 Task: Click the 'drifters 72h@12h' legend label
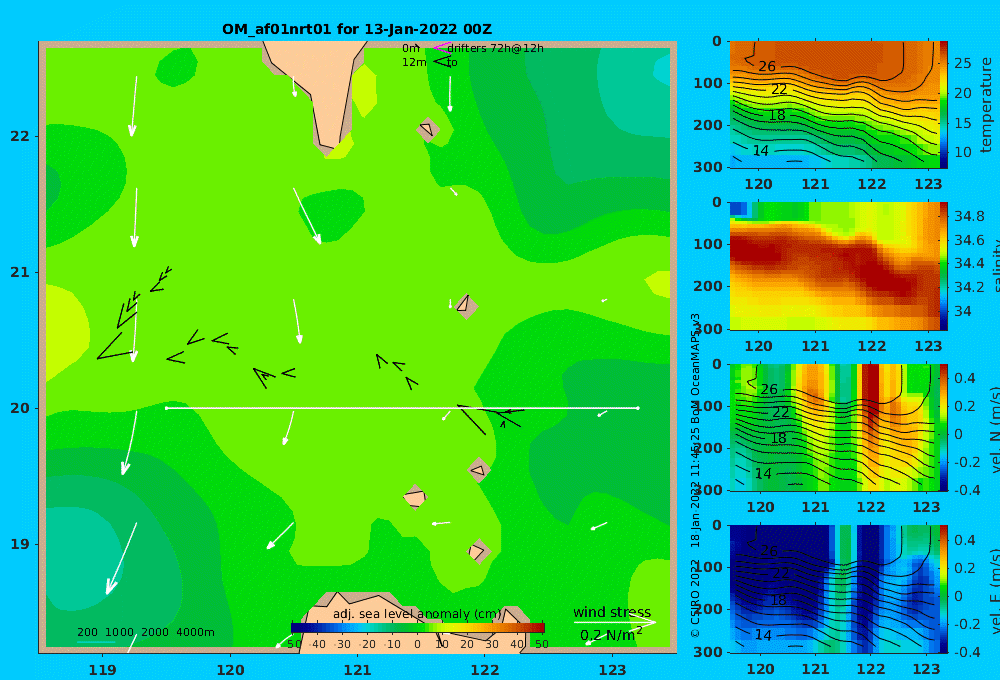495,48
